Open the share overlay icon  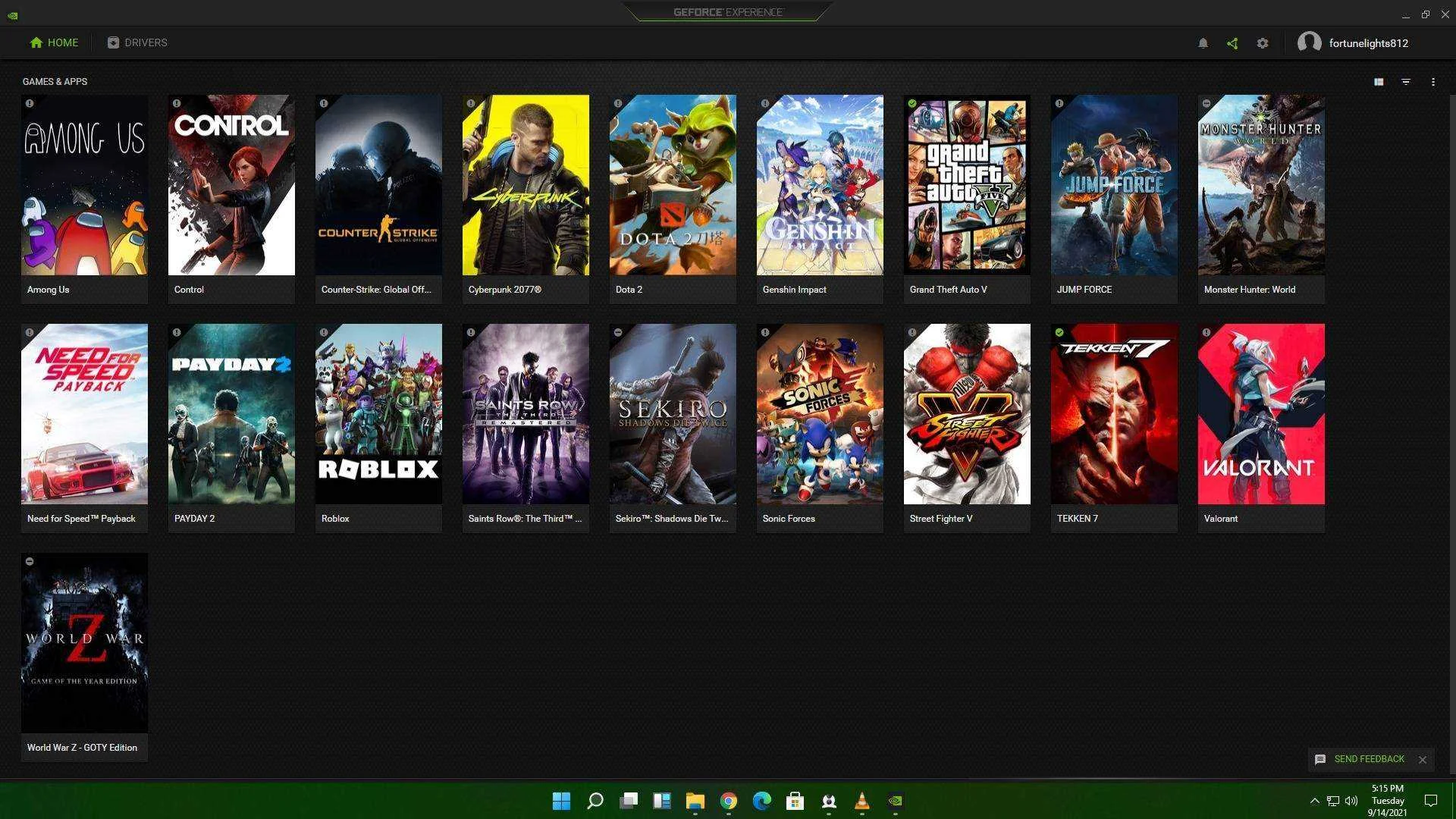point(1232,43)
